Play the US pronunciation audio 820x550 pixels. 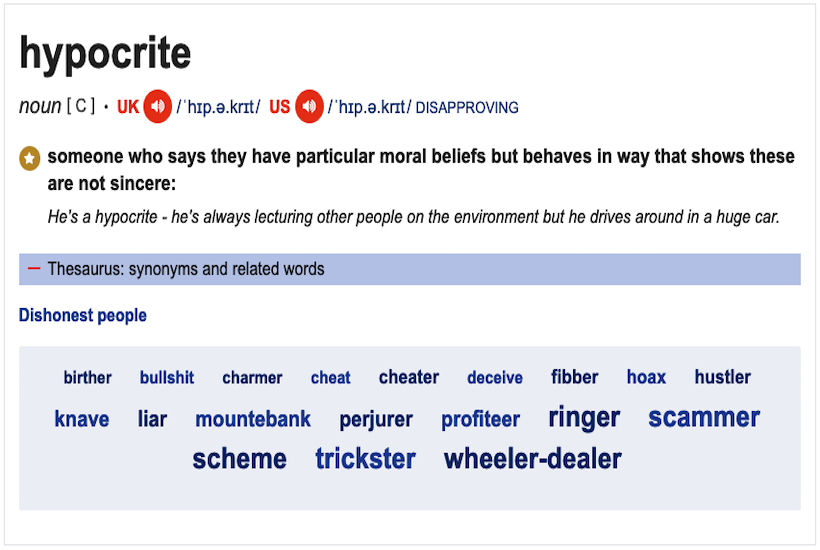pyautogui.click(x=309, y=106)
